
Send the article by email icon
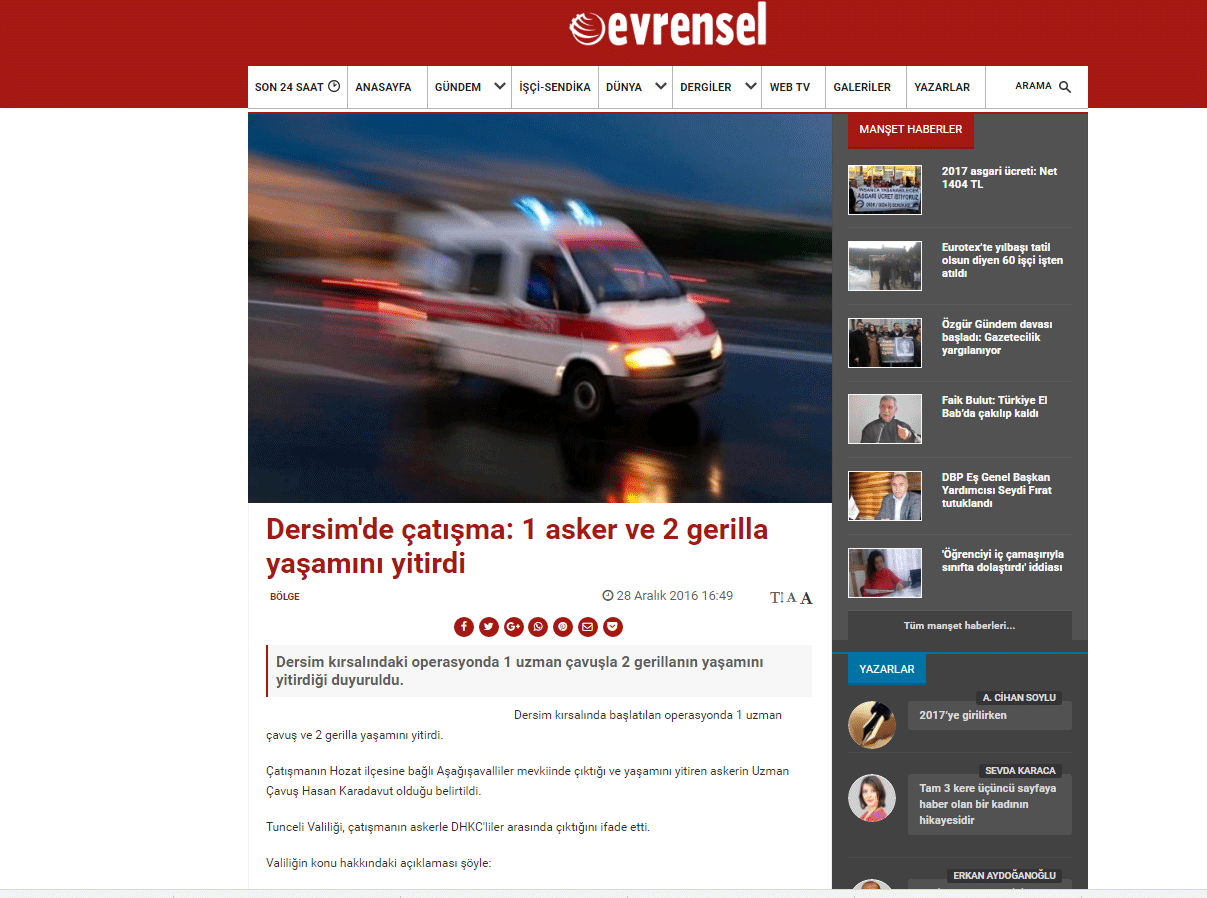(588, 627)
